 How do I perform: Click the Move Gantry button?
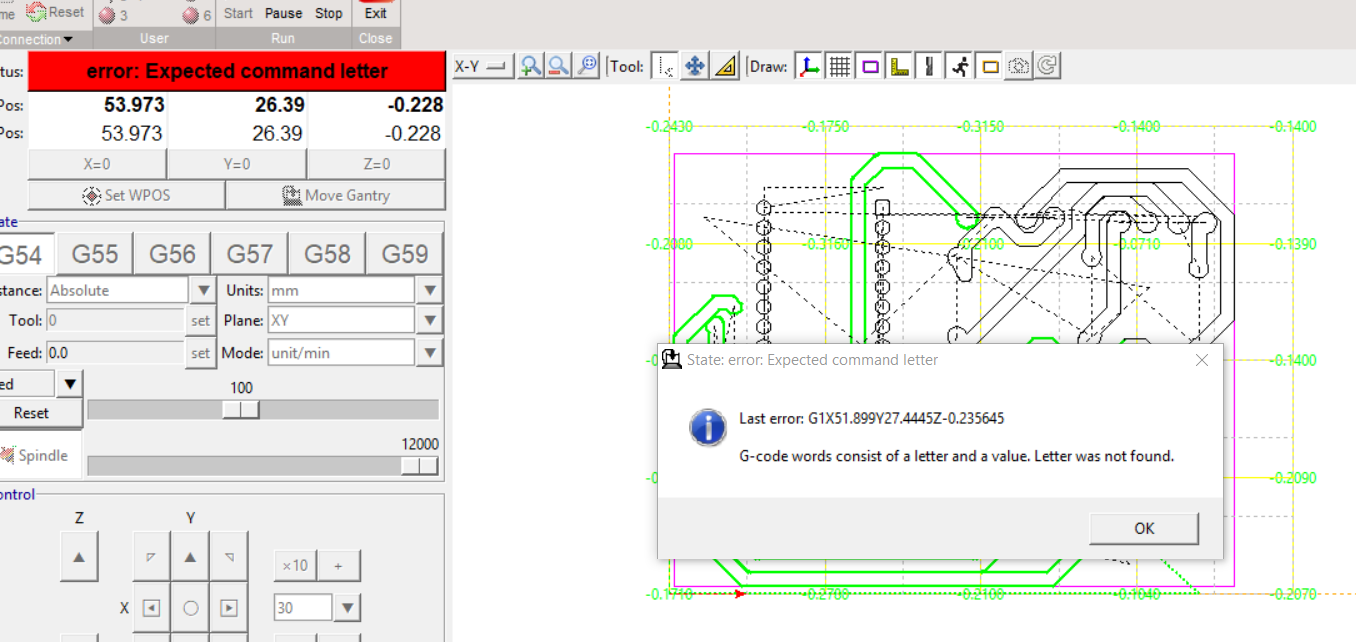pos(336,195)
